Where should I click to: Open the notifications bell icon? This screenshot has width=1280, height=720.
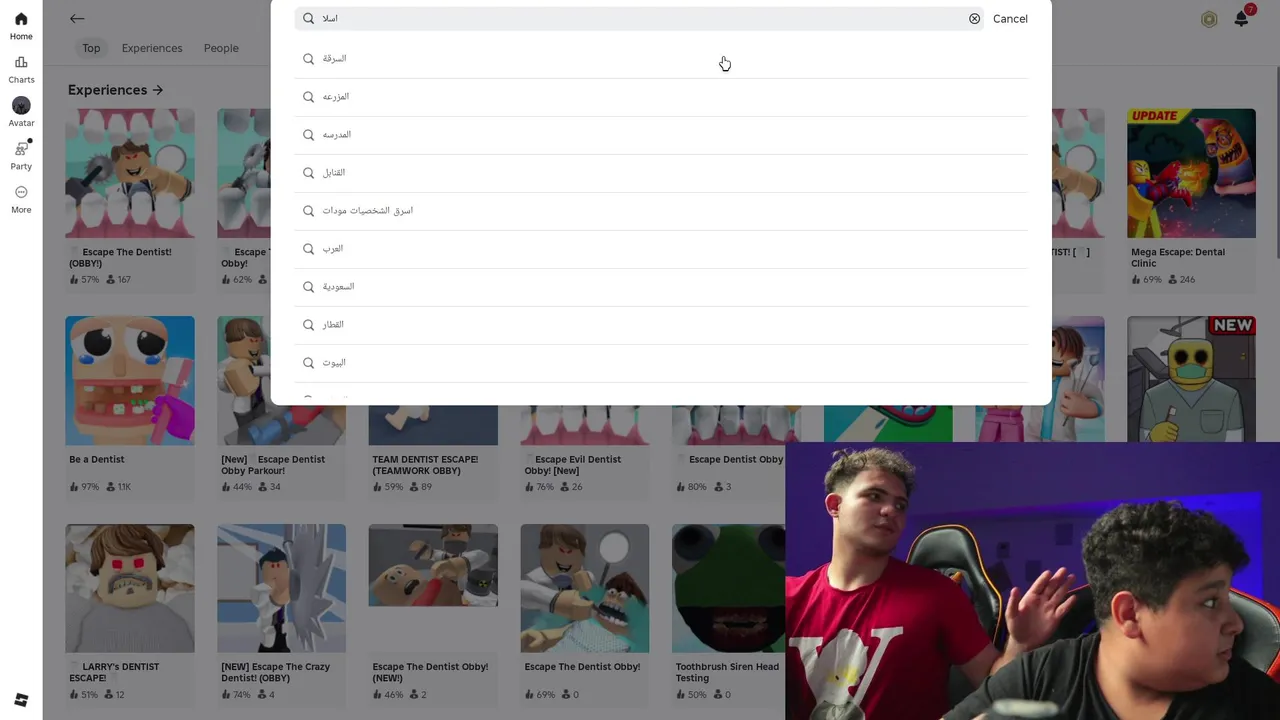point(1241,19)
